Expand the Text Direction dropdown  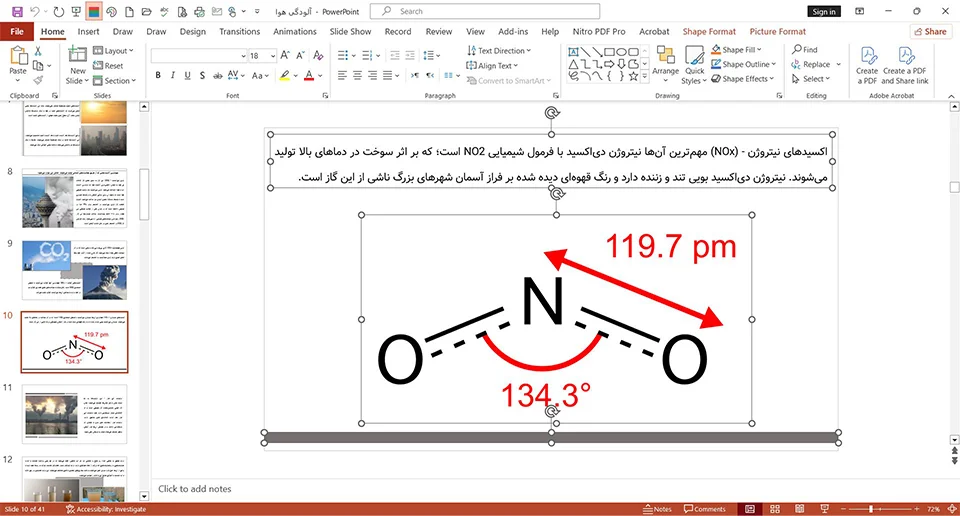coord(499,51)
